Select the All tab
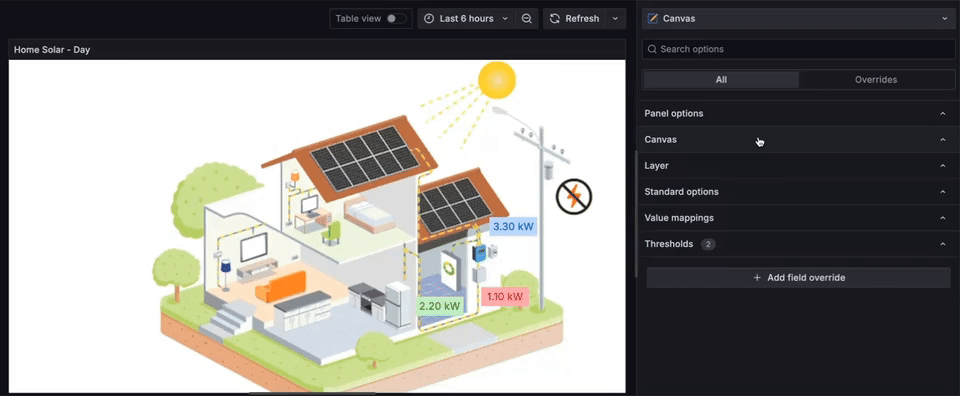This screenshot has height=396, width=960. tap(721, 80)
